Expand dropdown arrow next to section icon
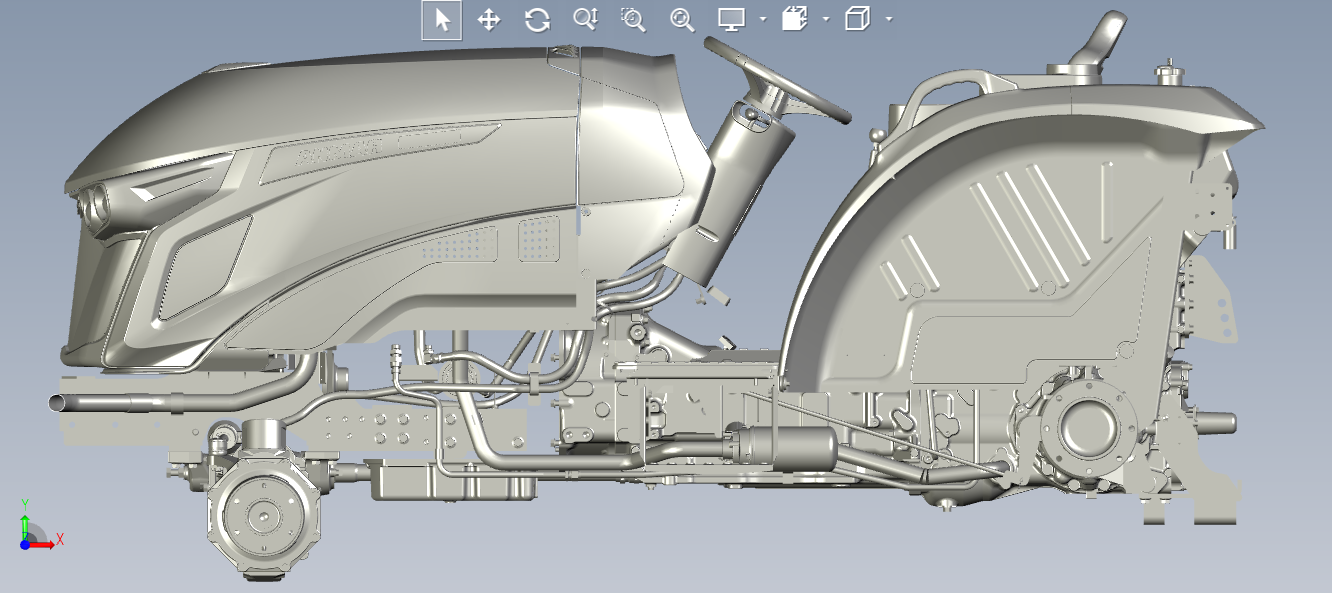The image size is (1332, 593). point(825,20)
